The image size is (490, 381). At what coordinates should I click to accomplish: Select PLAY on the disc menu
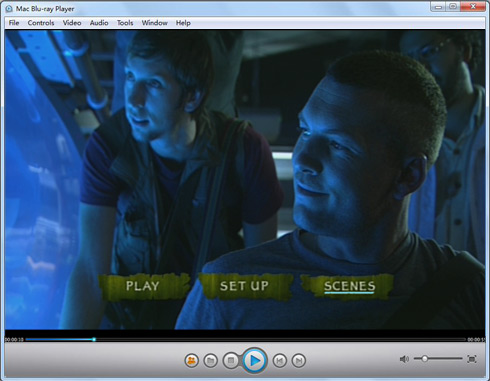pyautogui.click(x=143, y=286)
